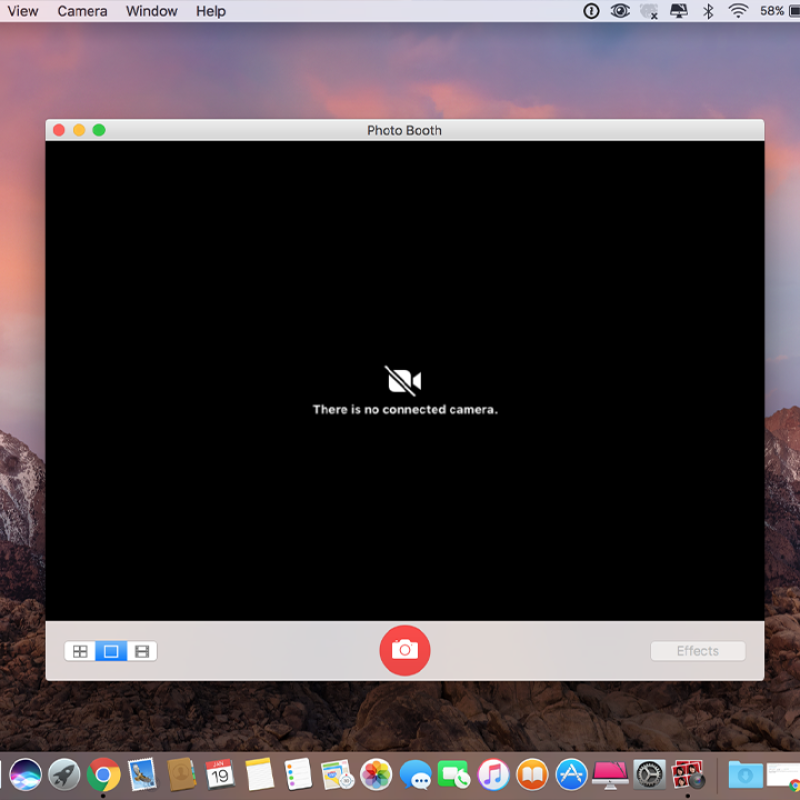Click the 1Password menu bar icon
The height and width of the screenshot is (800, 800).
[x=591, y=11]
